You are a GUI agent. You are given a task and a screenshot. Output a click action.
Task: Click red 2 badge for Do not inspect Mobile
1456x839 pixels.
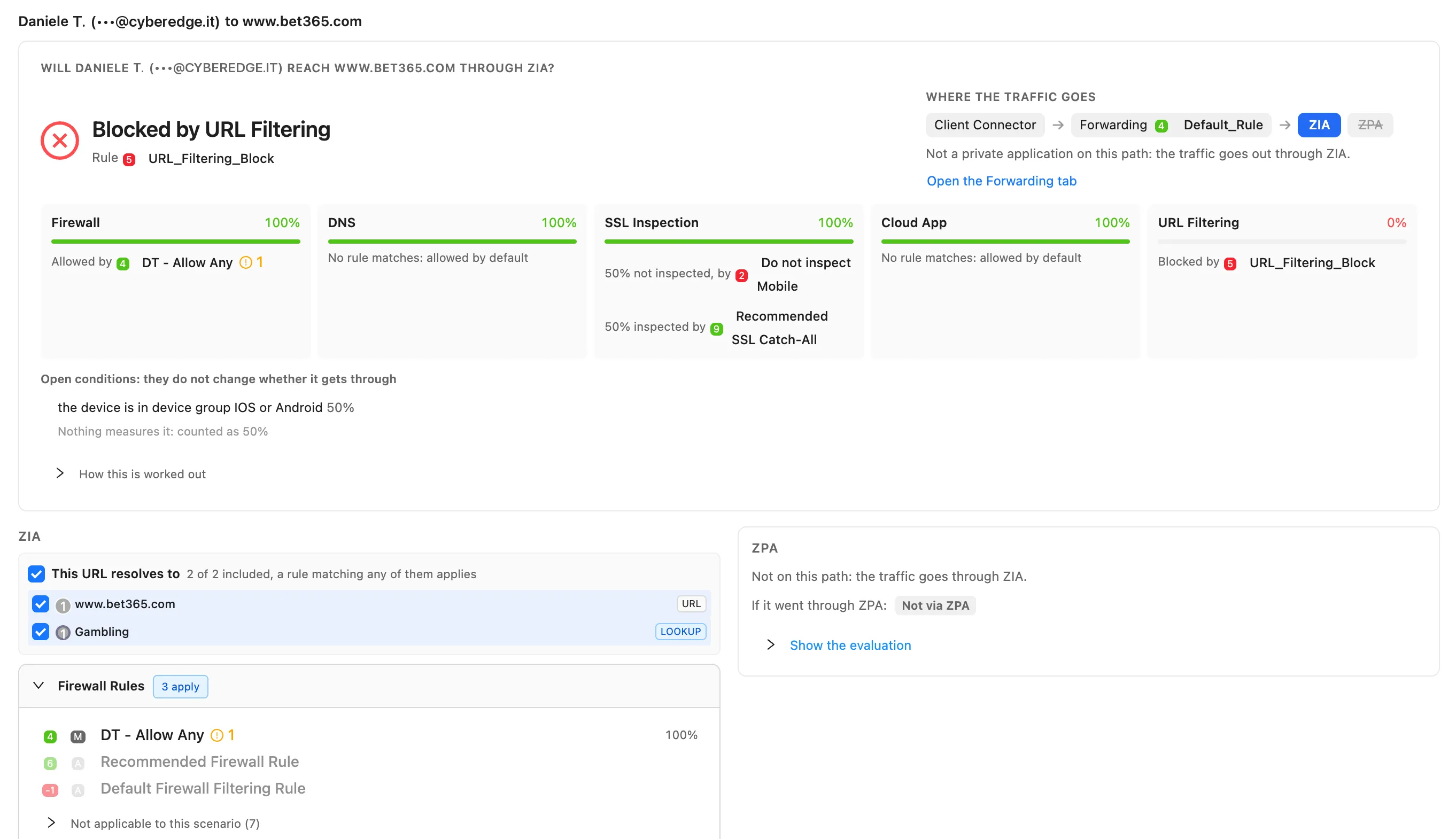(741, 275)
